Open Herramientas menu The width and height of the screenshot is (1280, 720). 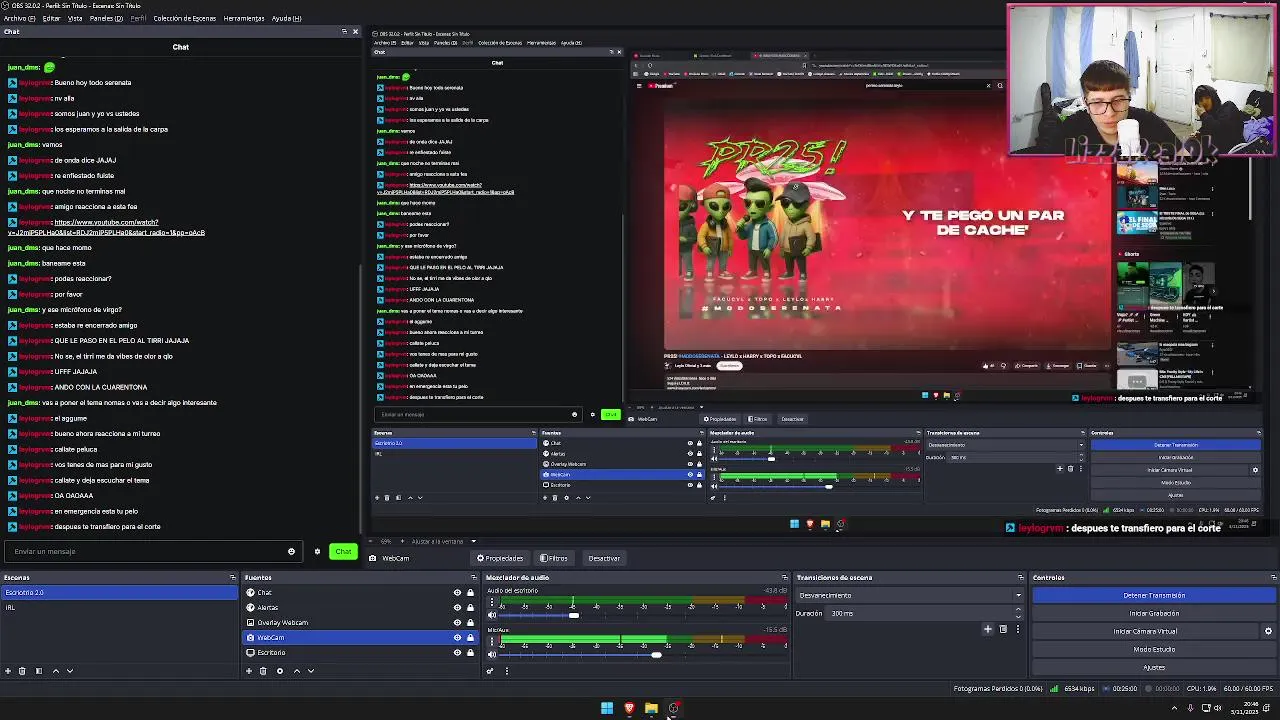tap(244, 18)
